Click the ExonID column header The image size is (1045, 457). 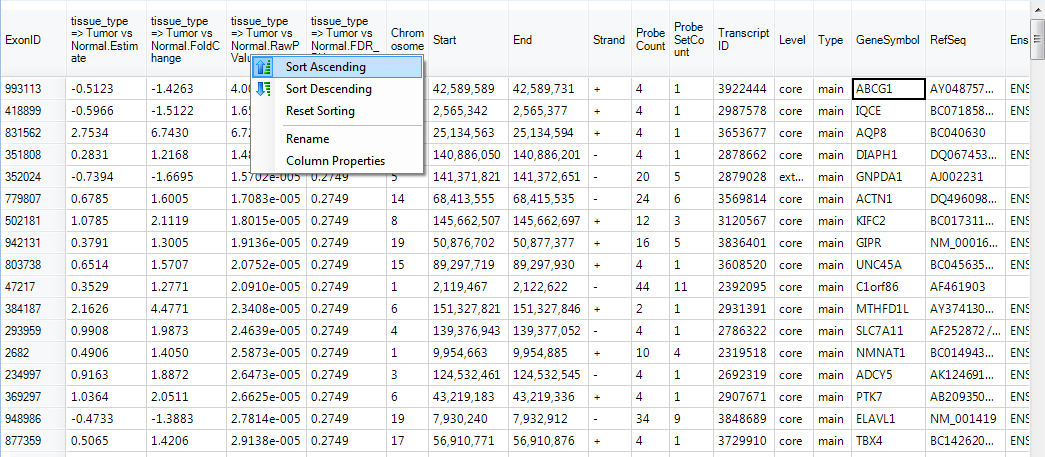tap(33, 40)
